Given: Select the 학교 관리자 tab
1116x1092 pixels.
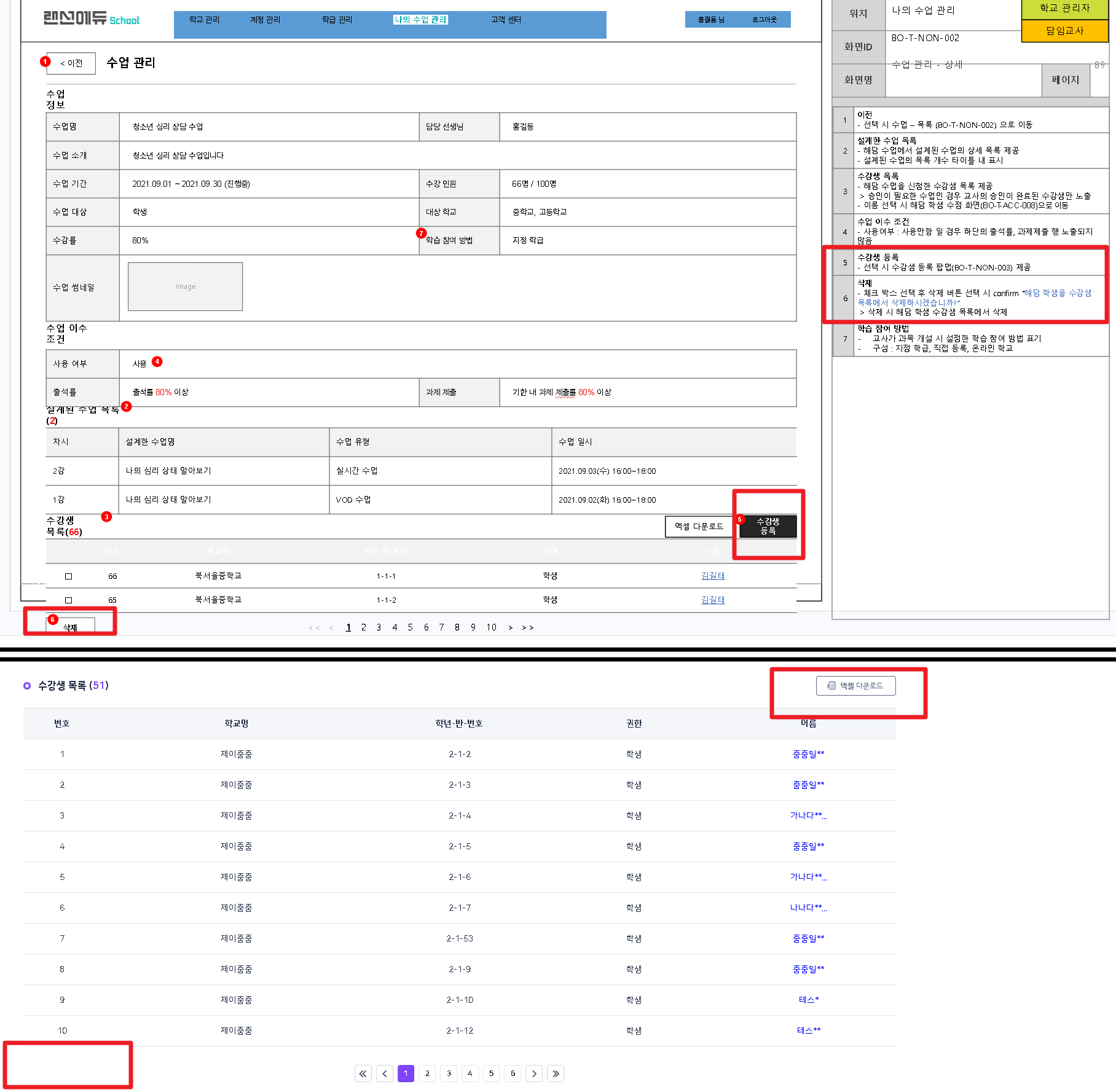Looking at the screenshot, I should [x=1064, y=9].
